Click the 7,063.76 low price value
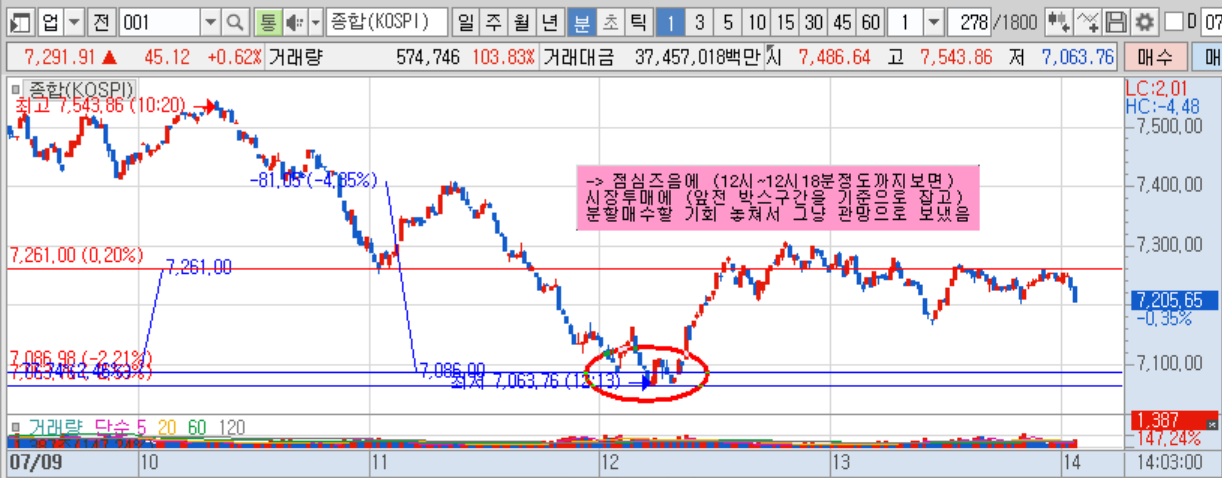Viewport: 1222px width, 478px height. click(1077, 57)
